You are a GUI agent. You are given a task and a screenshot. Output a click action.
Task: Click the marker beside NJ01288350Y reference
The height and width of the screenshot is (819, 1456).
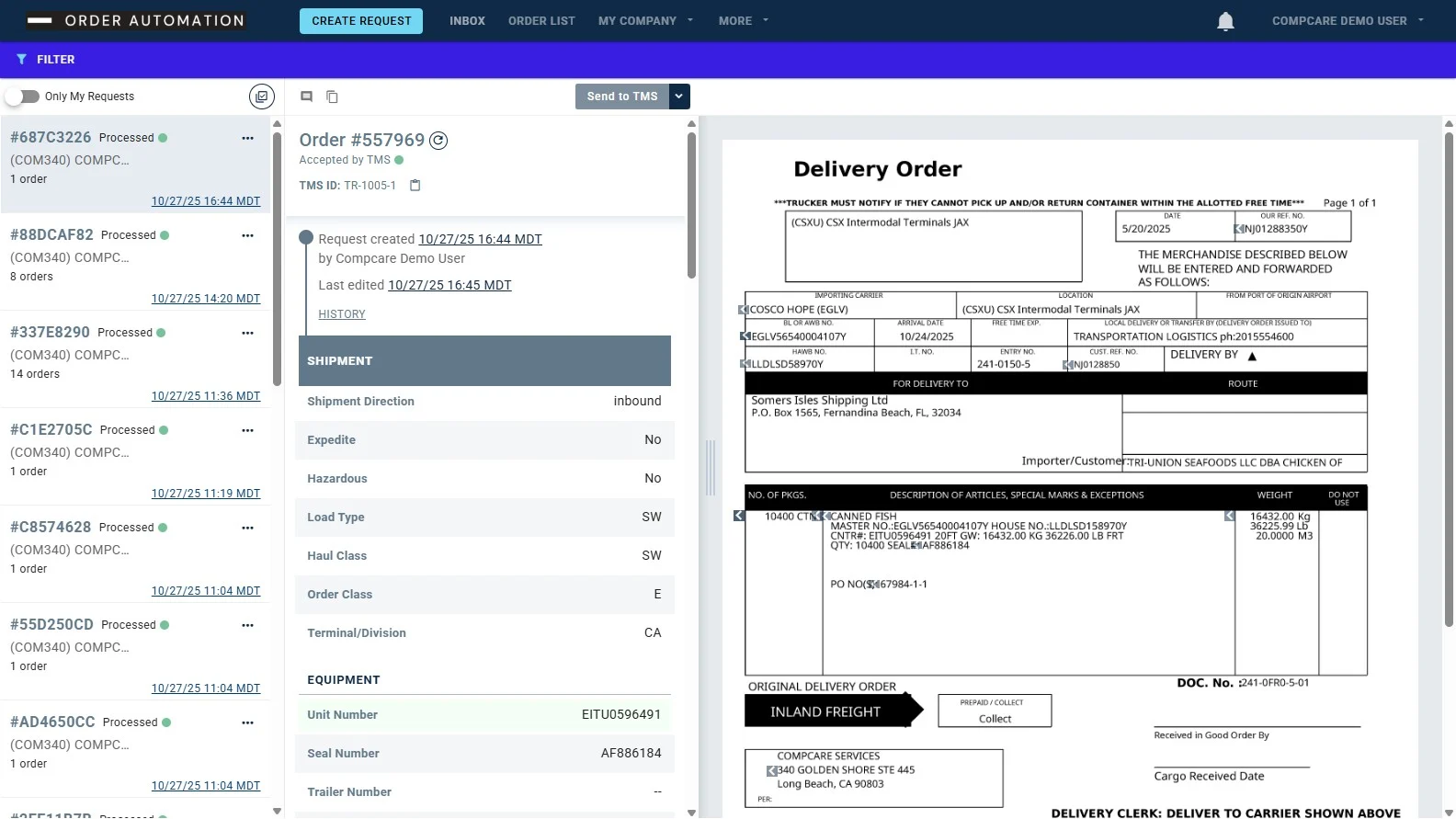(1239, 229)
